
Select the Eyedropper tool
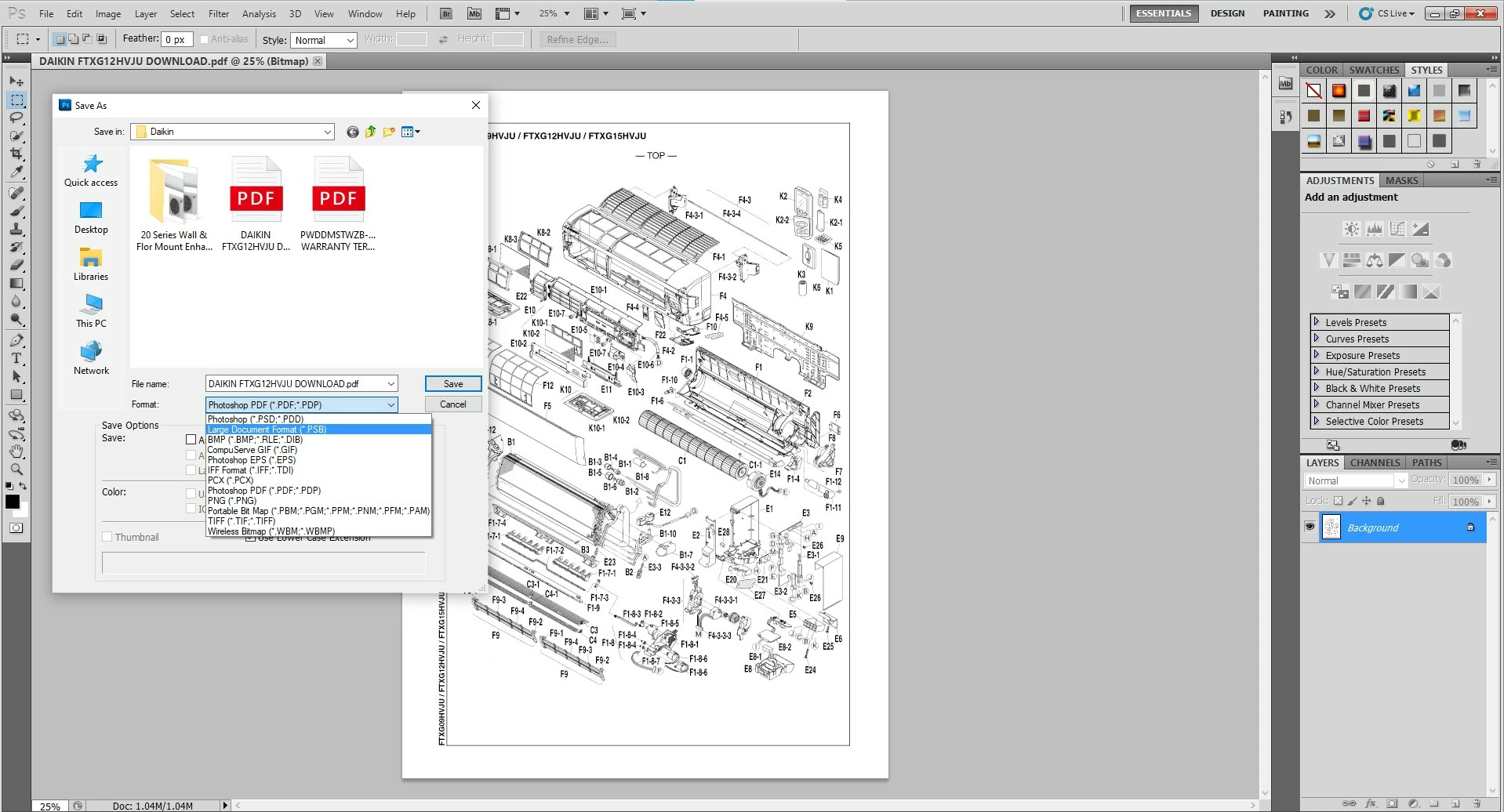[x=16, y=172]
